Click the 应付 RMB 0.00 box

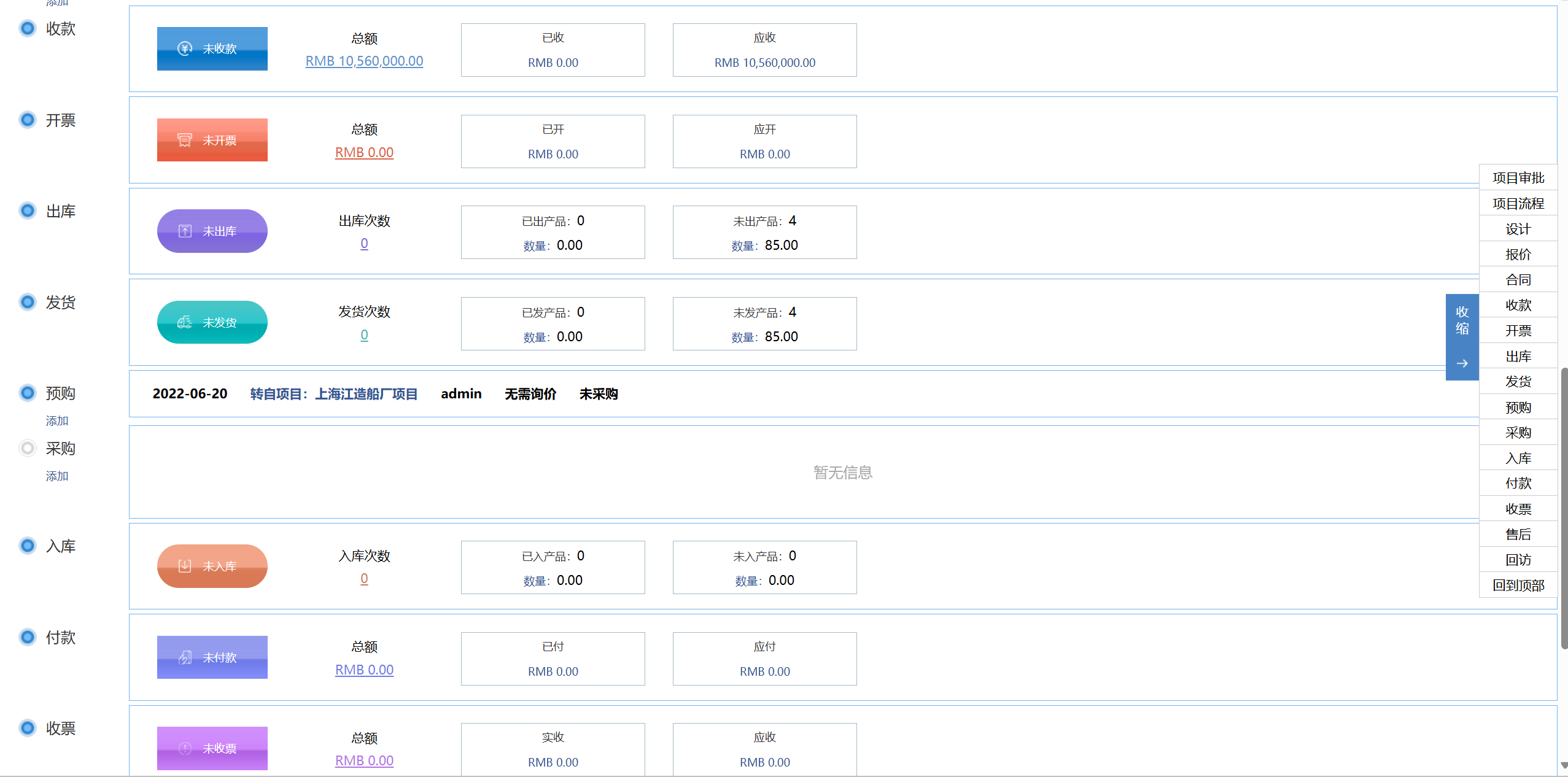(764, 659)
